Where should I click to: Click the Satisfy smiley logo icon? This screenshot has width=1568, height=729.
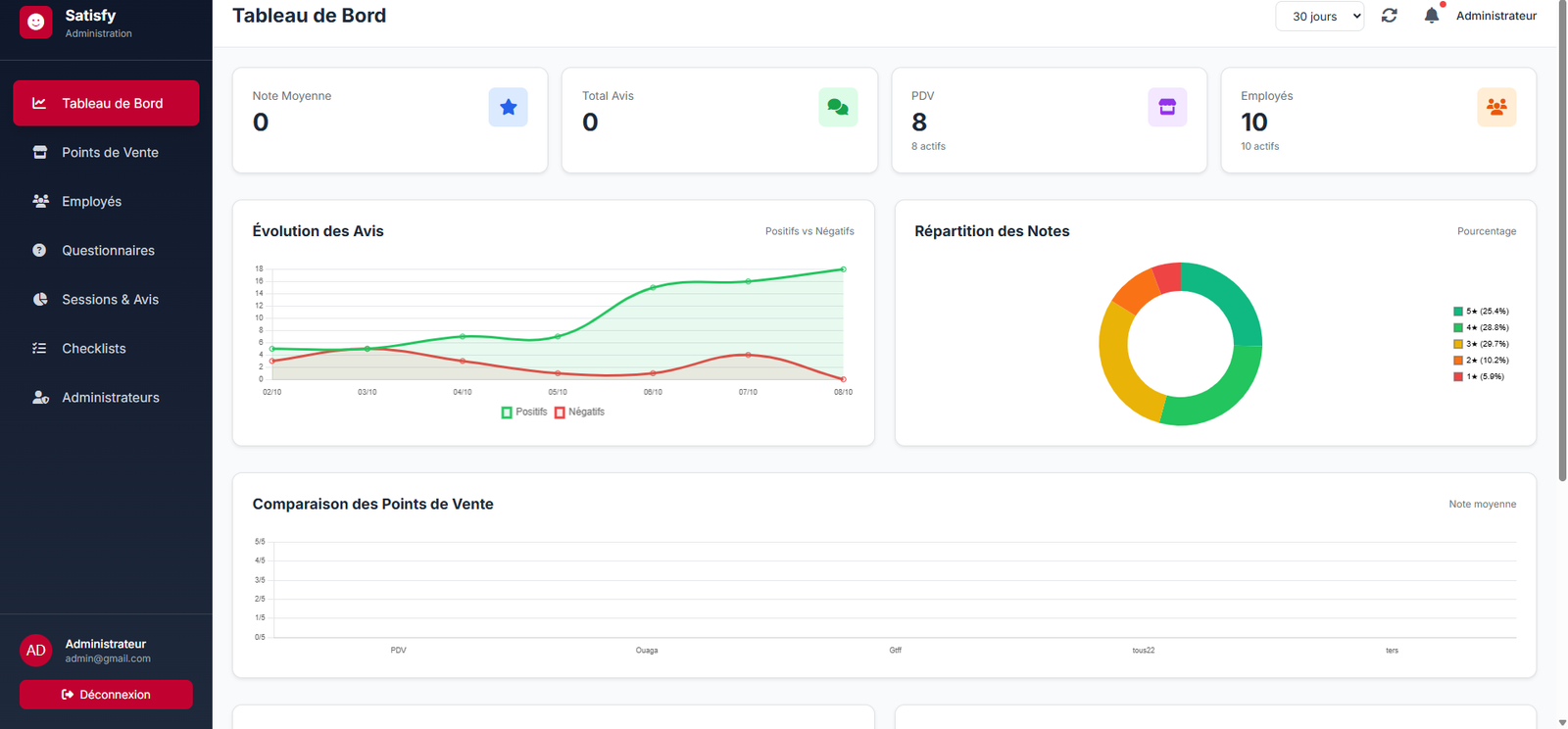(x=36, y=22)
